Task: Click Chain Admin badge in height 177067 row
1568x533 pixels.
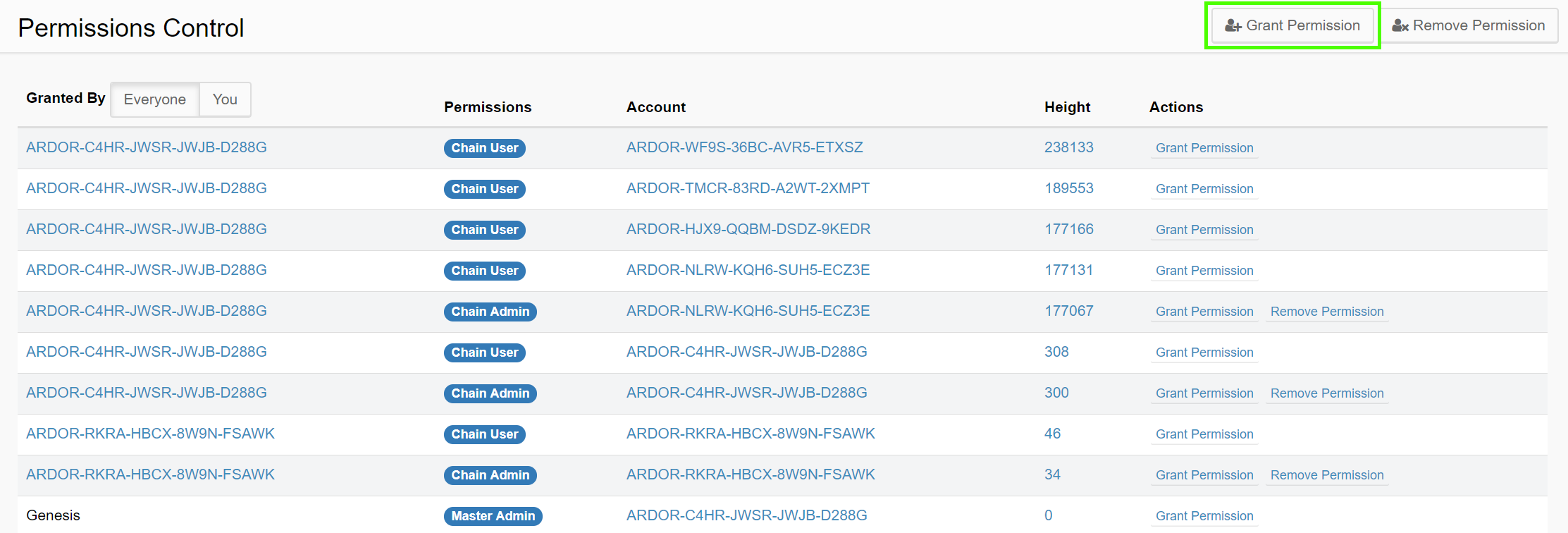Action: (490, 312)
